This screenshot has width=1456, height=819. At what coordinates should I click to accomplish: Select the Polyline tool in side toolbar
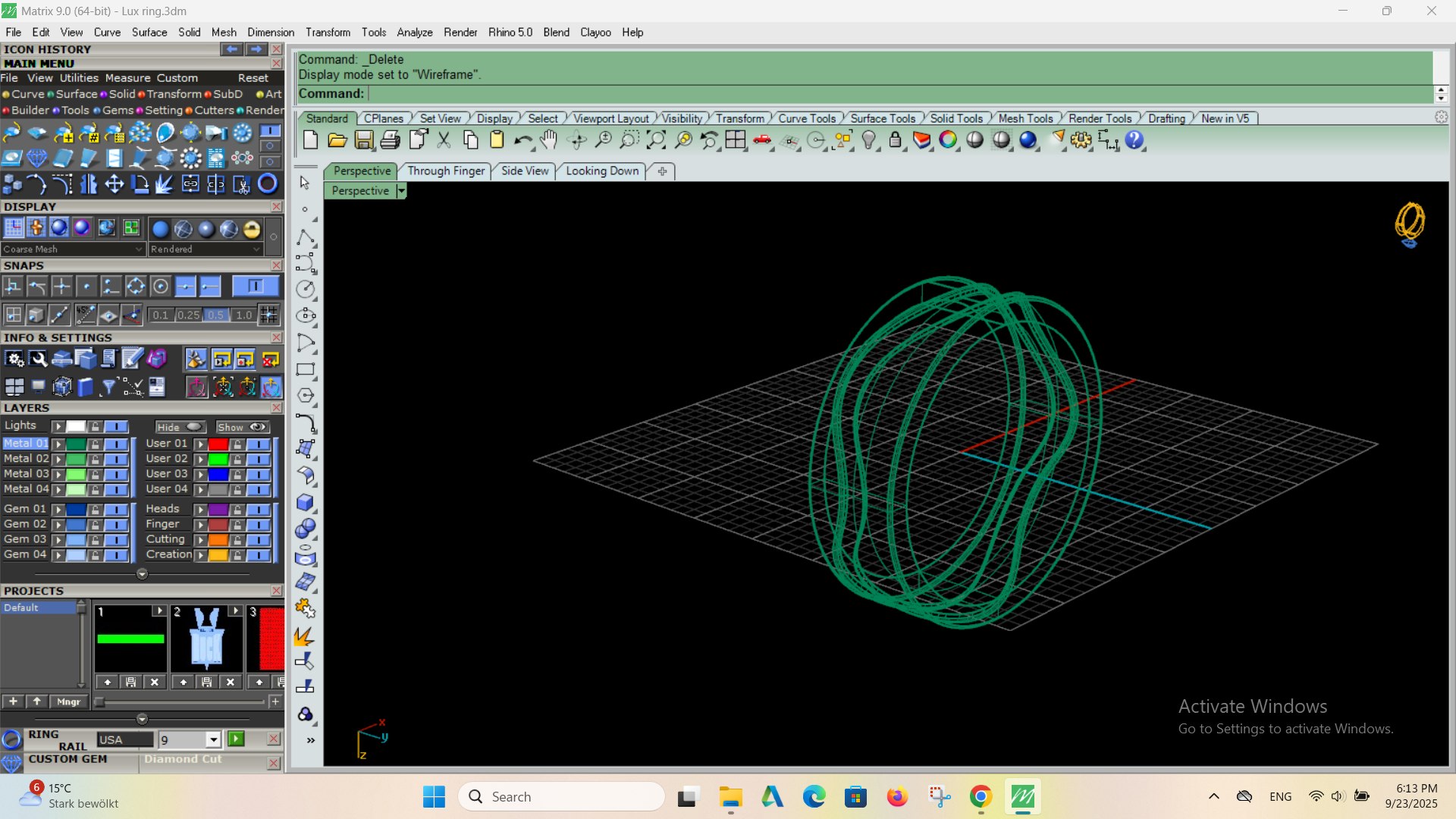[306, 237]
